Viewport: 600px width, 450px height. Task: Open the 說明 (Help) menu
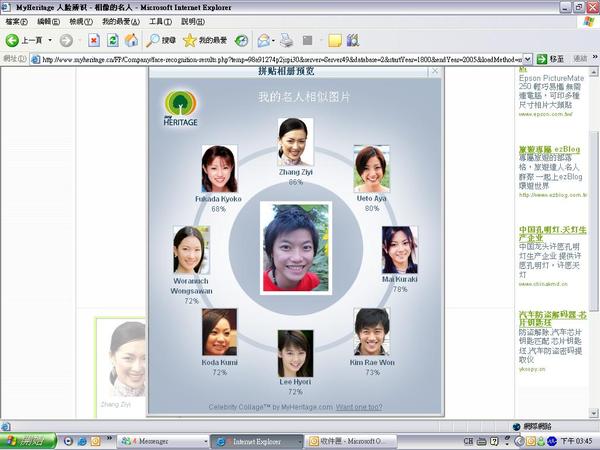(193, 22)
